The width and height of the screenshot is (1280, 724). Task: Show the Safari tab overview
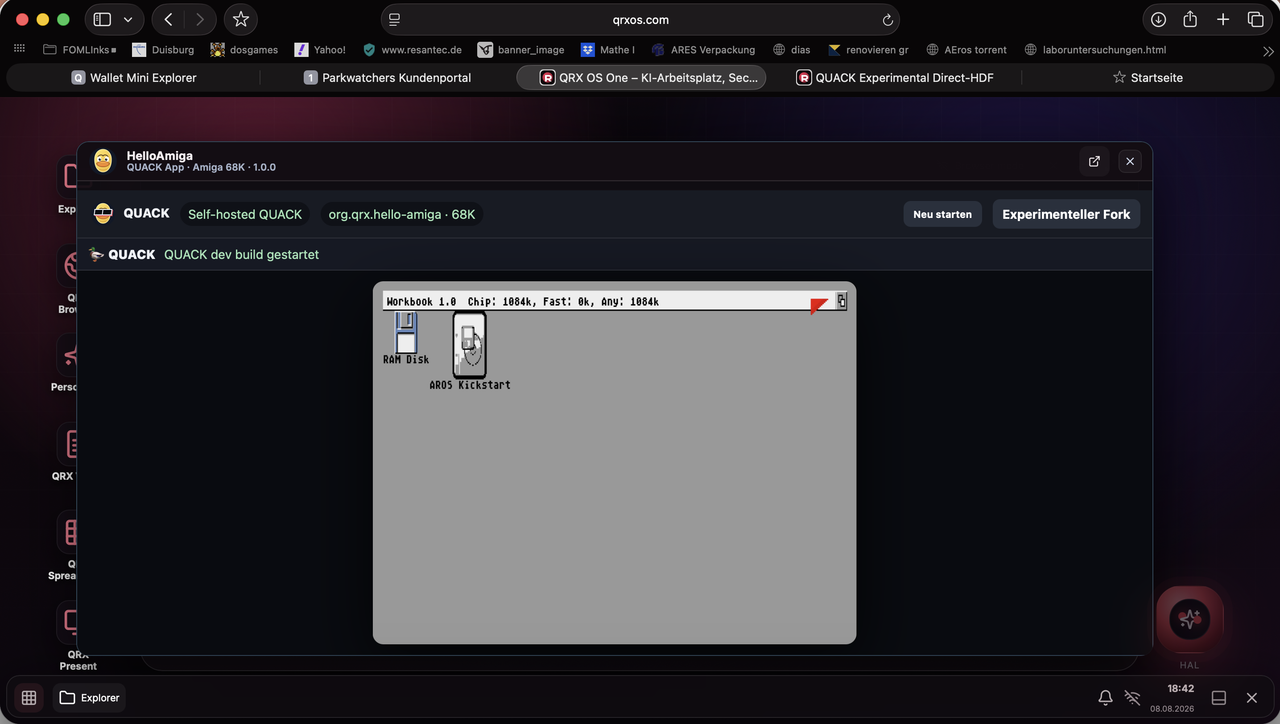pyautogui.click(x=1255, y=19)
